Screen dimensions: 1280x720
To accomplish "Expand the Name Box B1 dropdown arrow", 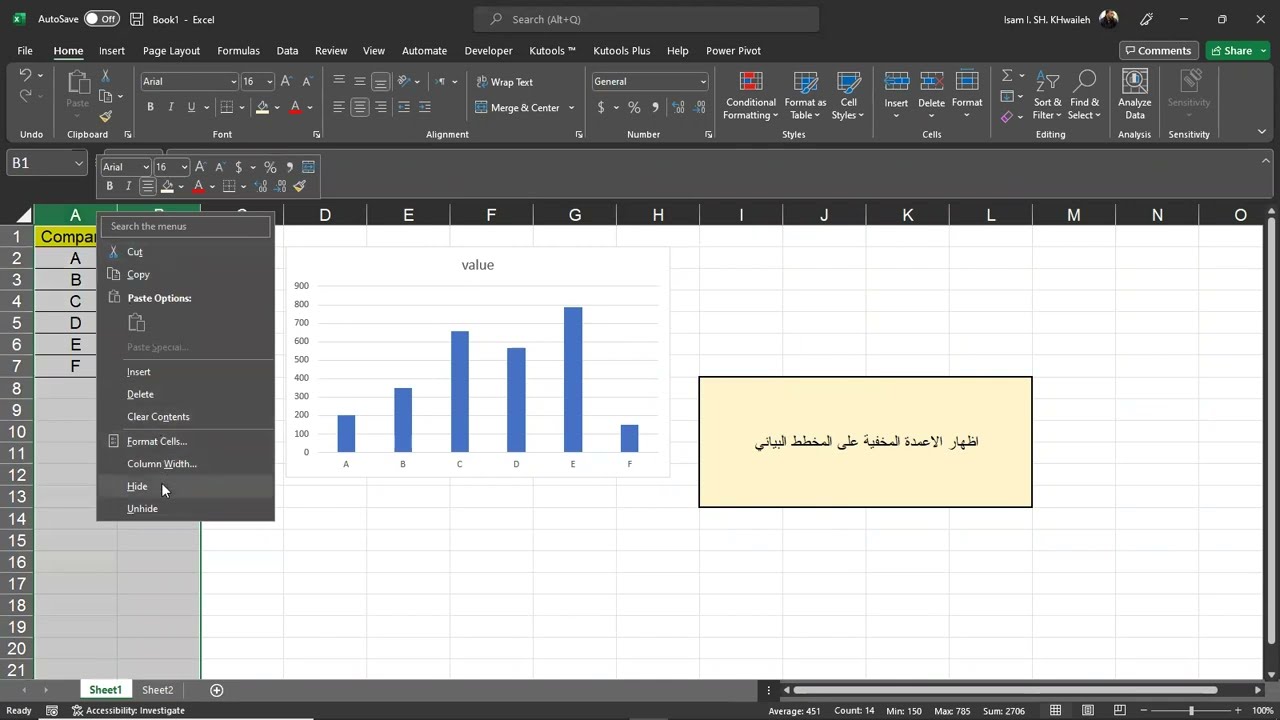I will [79, 163].
